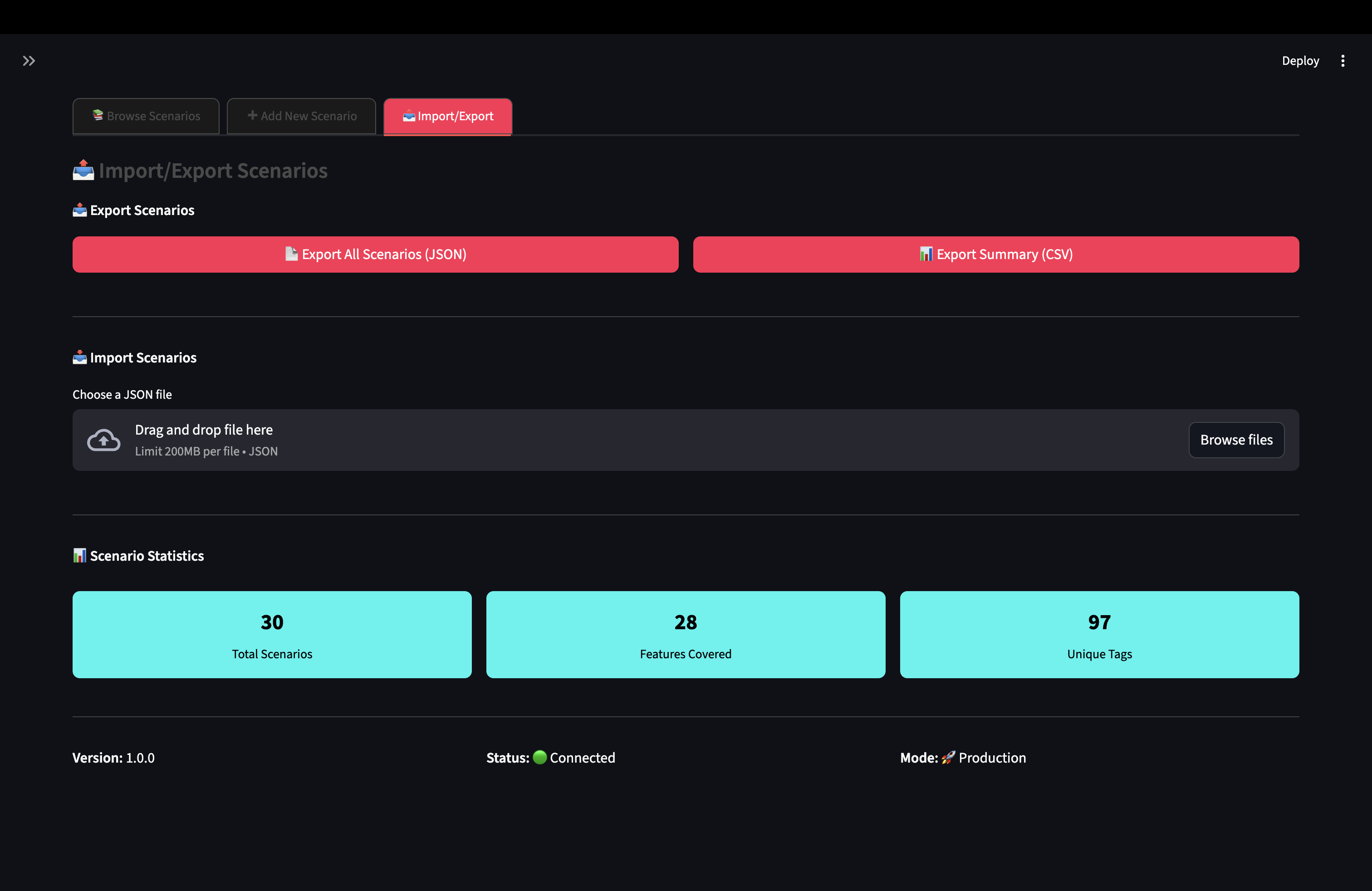Click Export All Scenarios (JSON) button
This screenshot has height=891, width=1372.
[375, 254]
